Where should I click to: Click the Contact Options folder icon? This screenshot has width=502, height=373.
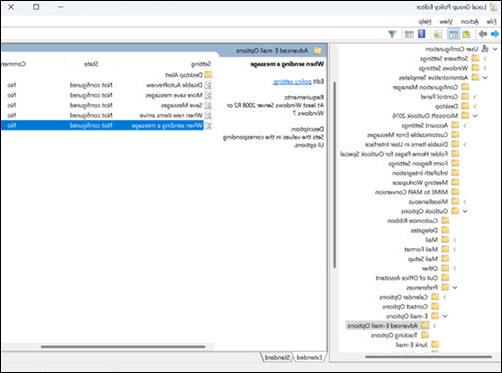(435, 306)
